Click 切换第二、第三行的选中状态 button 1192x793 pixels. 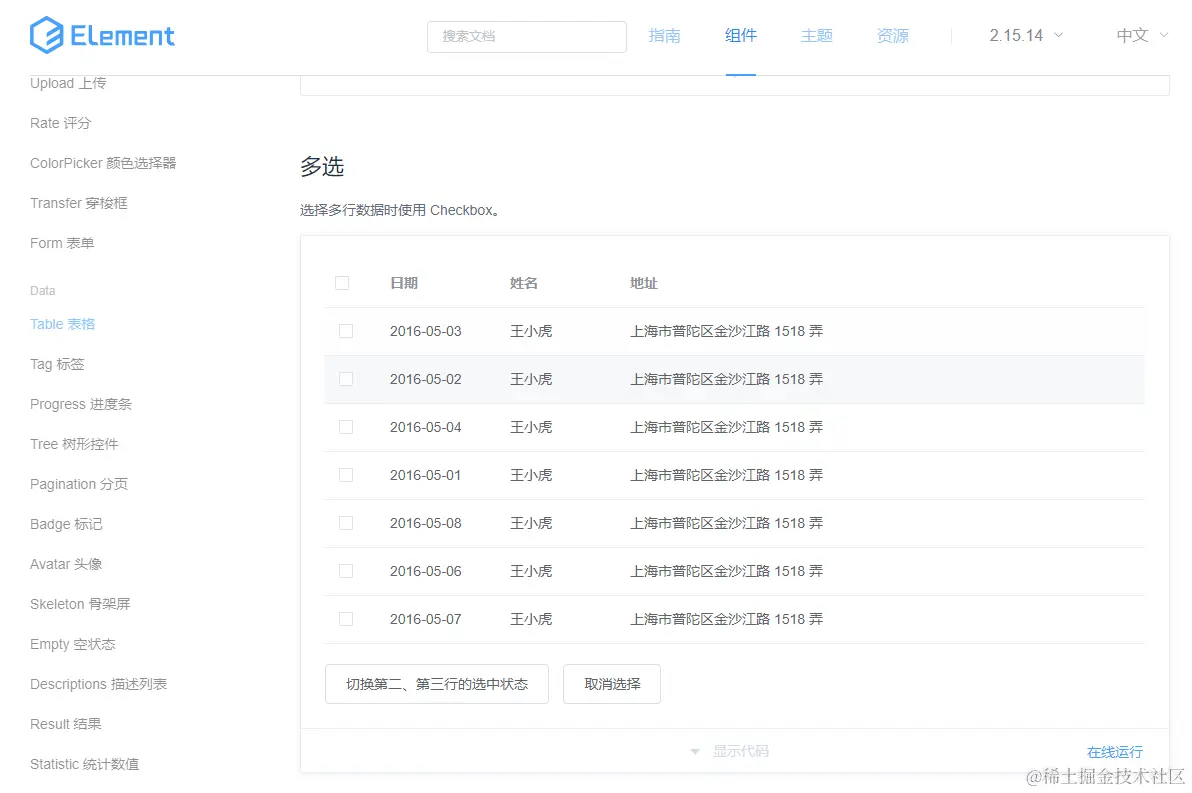(436, 684)
